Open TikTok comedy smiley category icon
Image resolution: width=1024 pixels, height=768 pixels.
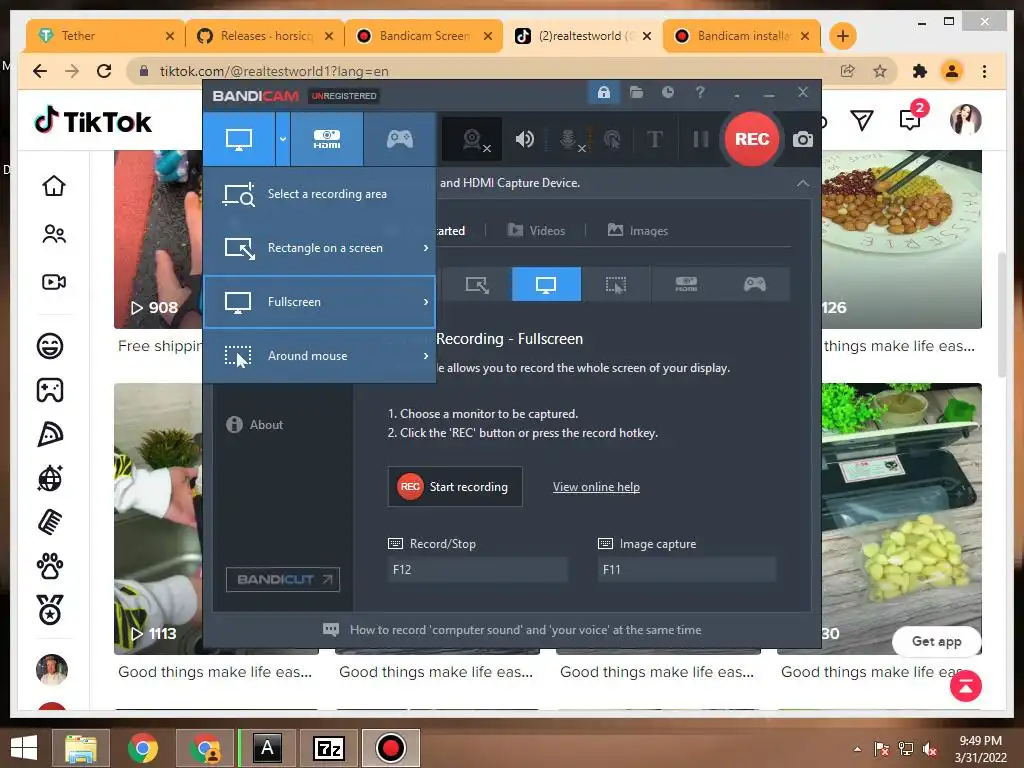[50, 345]
